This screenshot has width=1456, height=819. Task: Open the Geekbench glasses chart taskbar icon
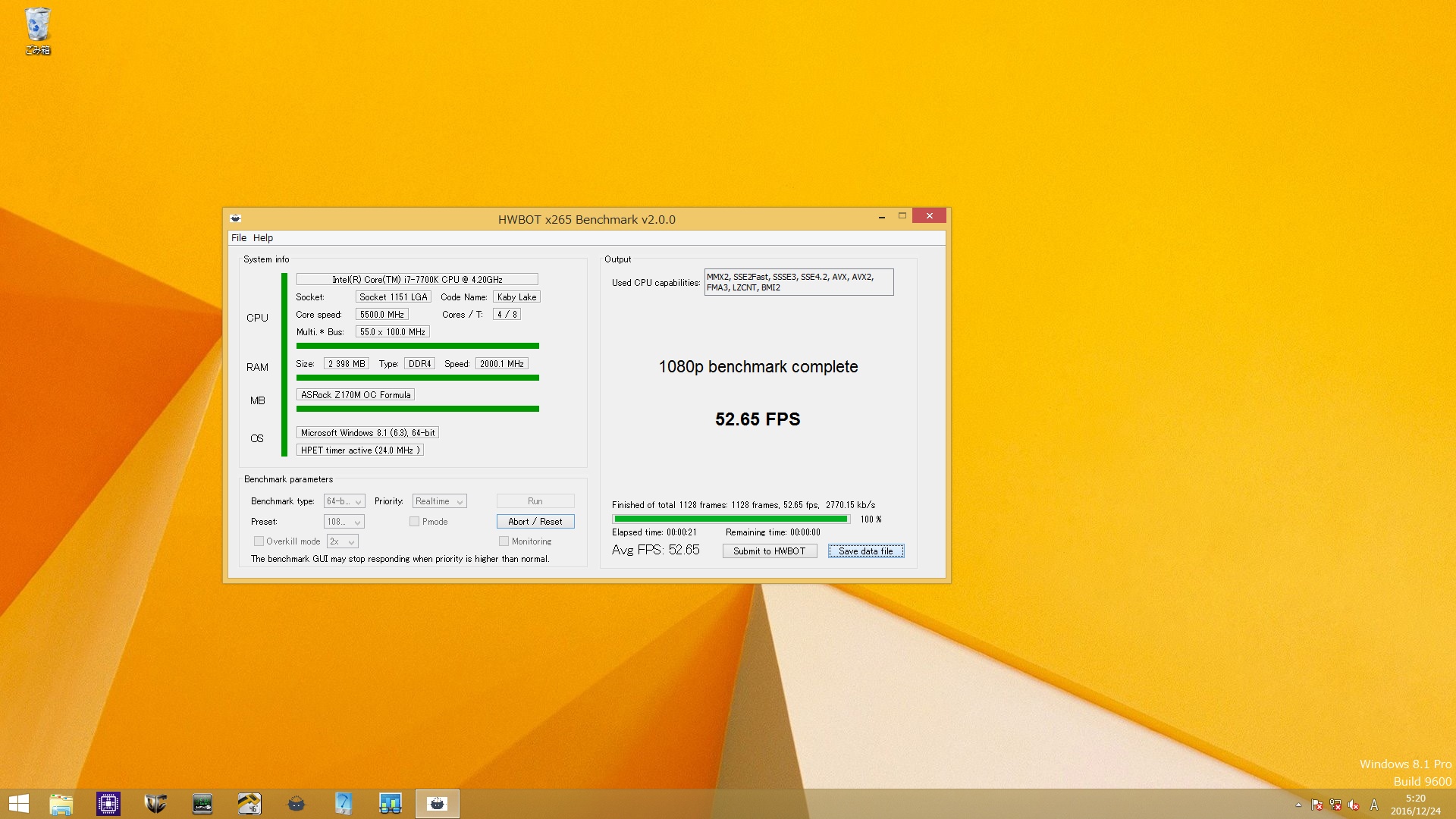pos(391,804)
